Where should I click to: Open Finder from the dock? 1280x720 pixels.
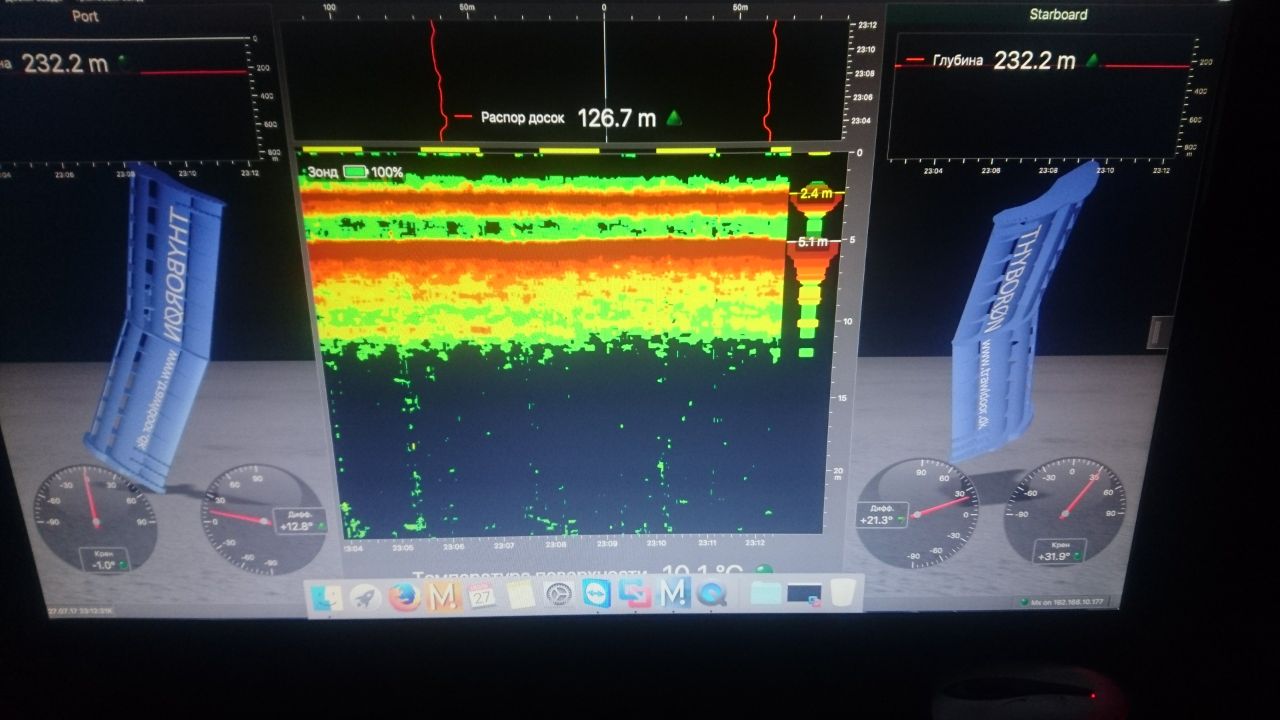[x=328, y=597]
